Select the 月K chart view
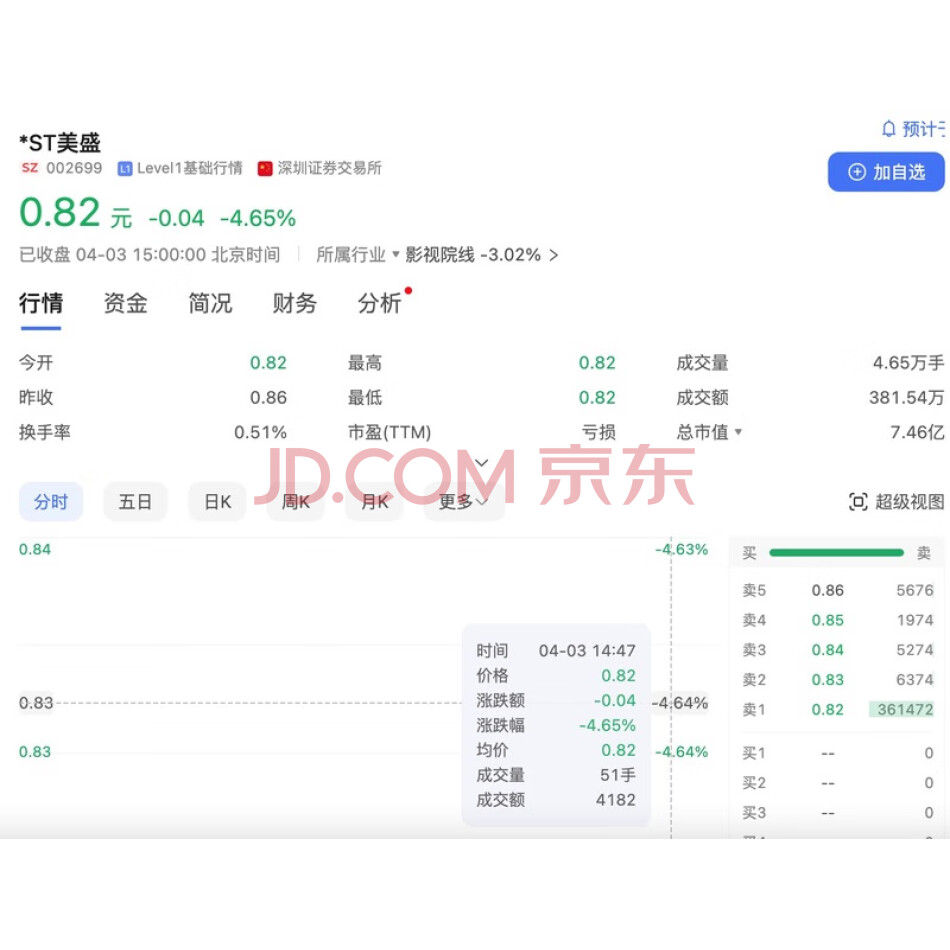This screenshot has width=950, height=950. (374, 502)
